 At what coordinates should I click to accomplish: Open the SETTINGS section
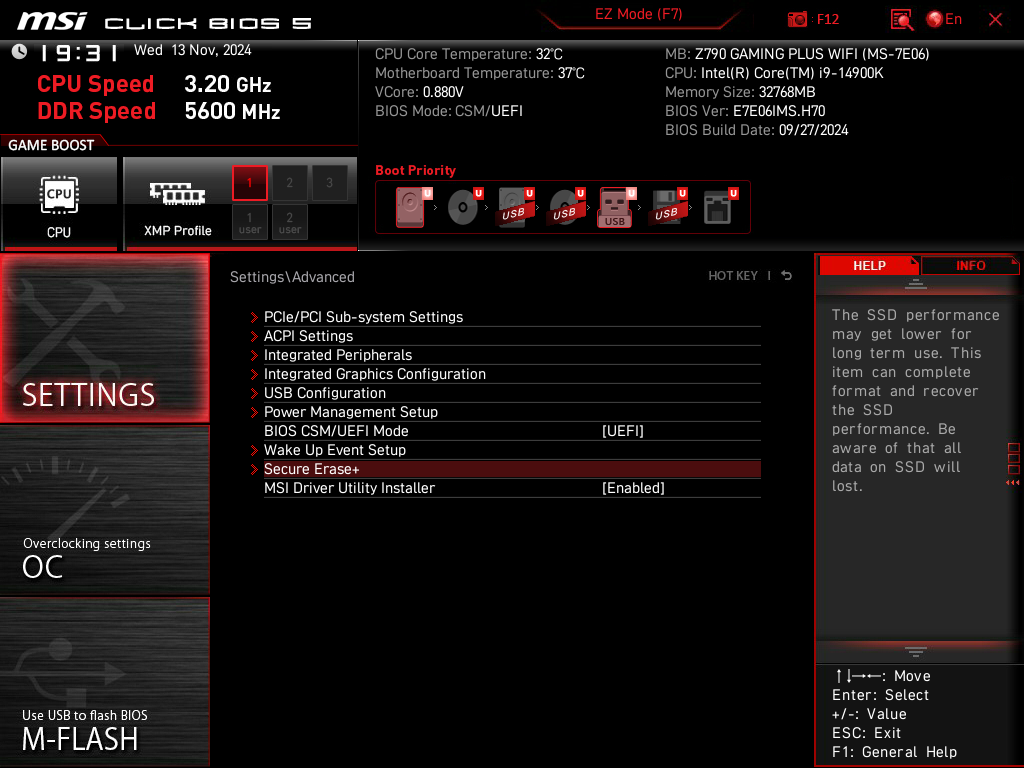click(104, 338)
